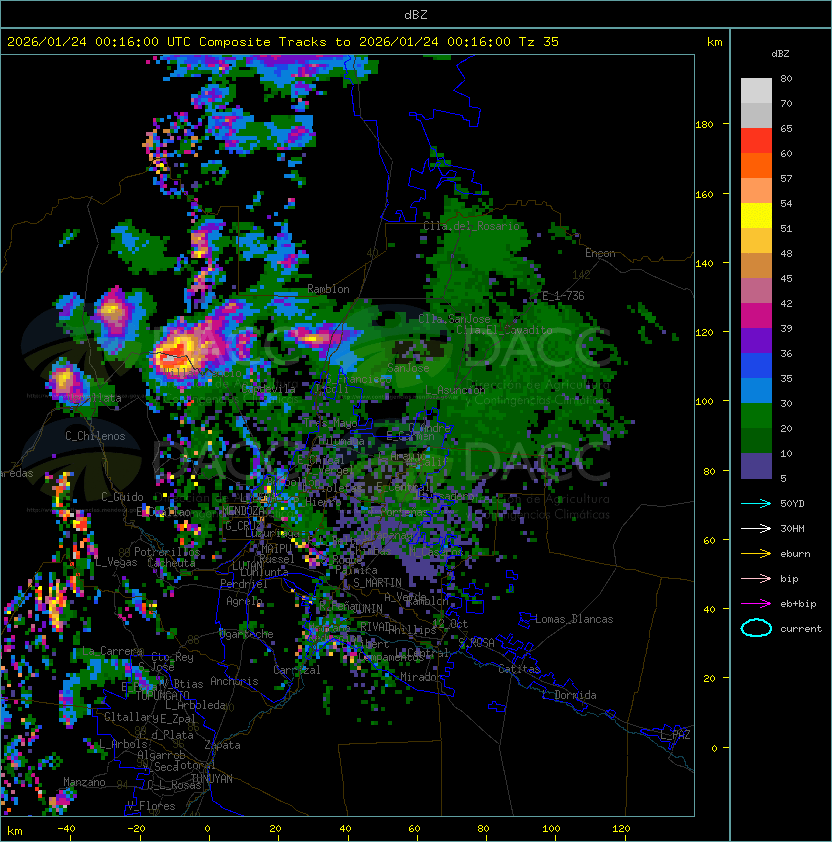Select the magenta 39-42 dBZ color band
The height and width of the screenshot is (842, 832).
pos(756,316)
